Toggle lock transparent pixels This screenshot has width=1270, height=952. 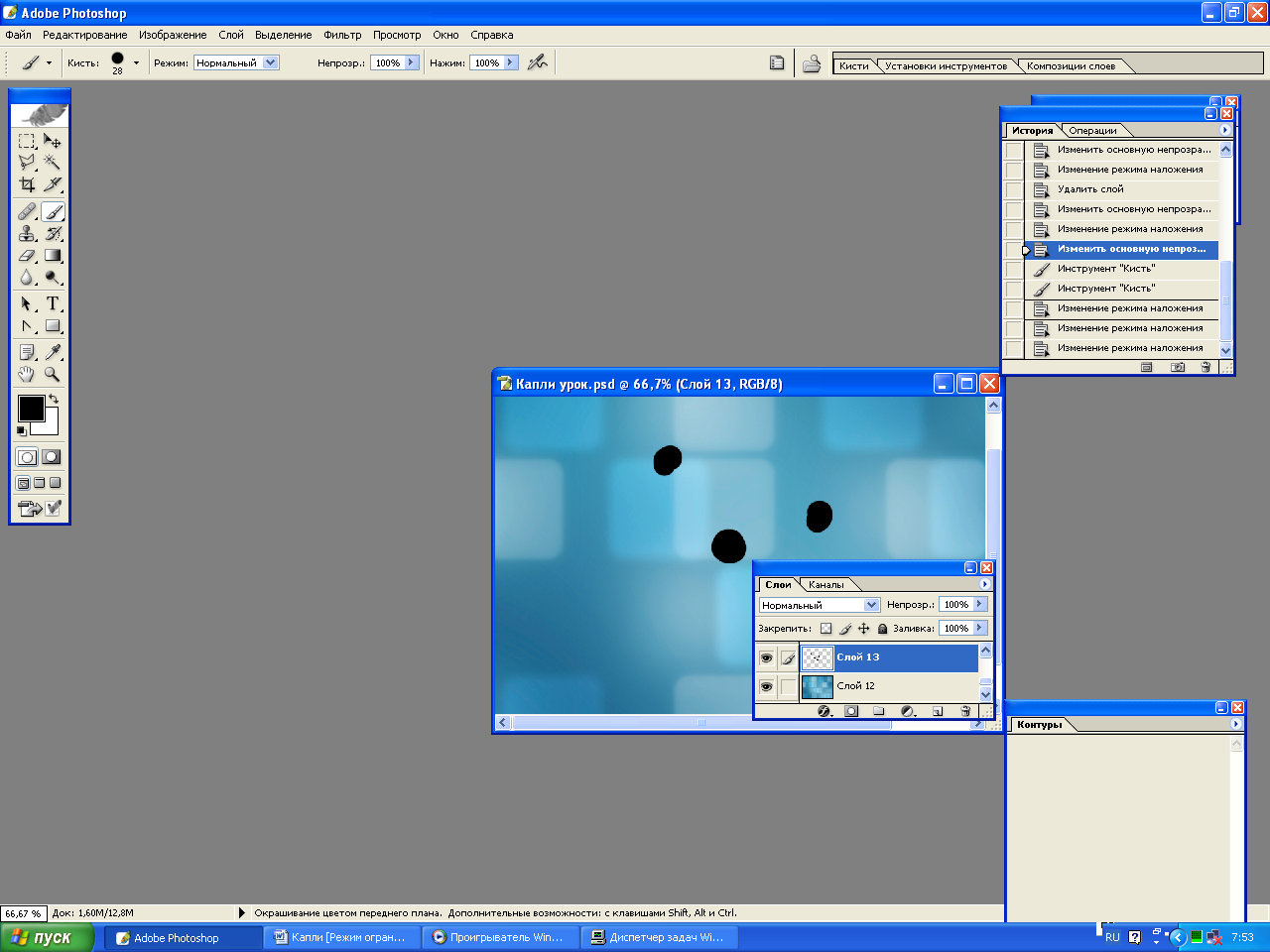tap(825, 628)
